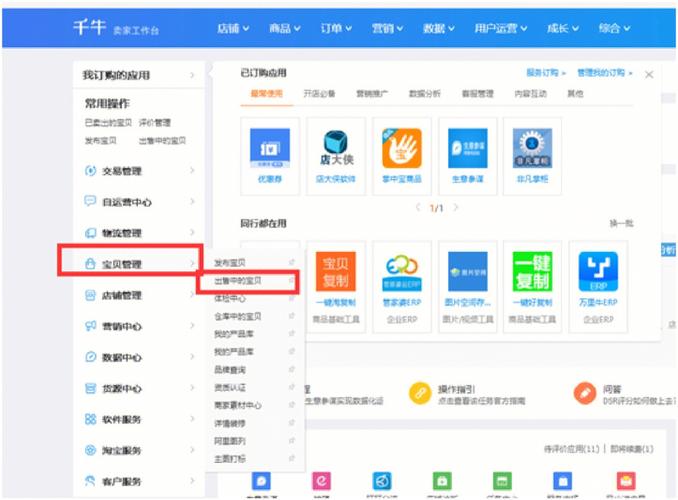The width and height of the screenshot is (678, 500).
Task: Click the yellow 操作指引 link icon
Action: pyautogui.click(x=420, y=393)
